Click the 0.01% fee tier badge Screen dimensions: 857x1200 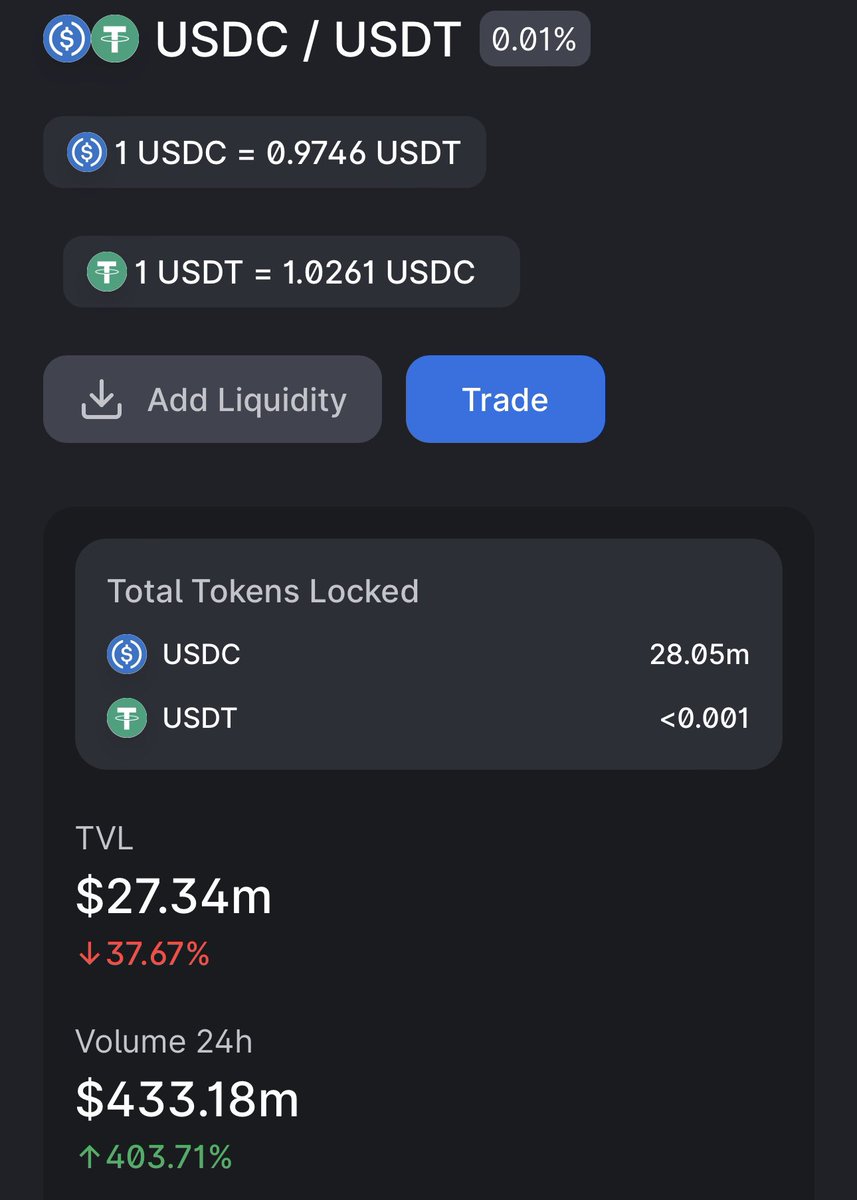coord(535,39)
